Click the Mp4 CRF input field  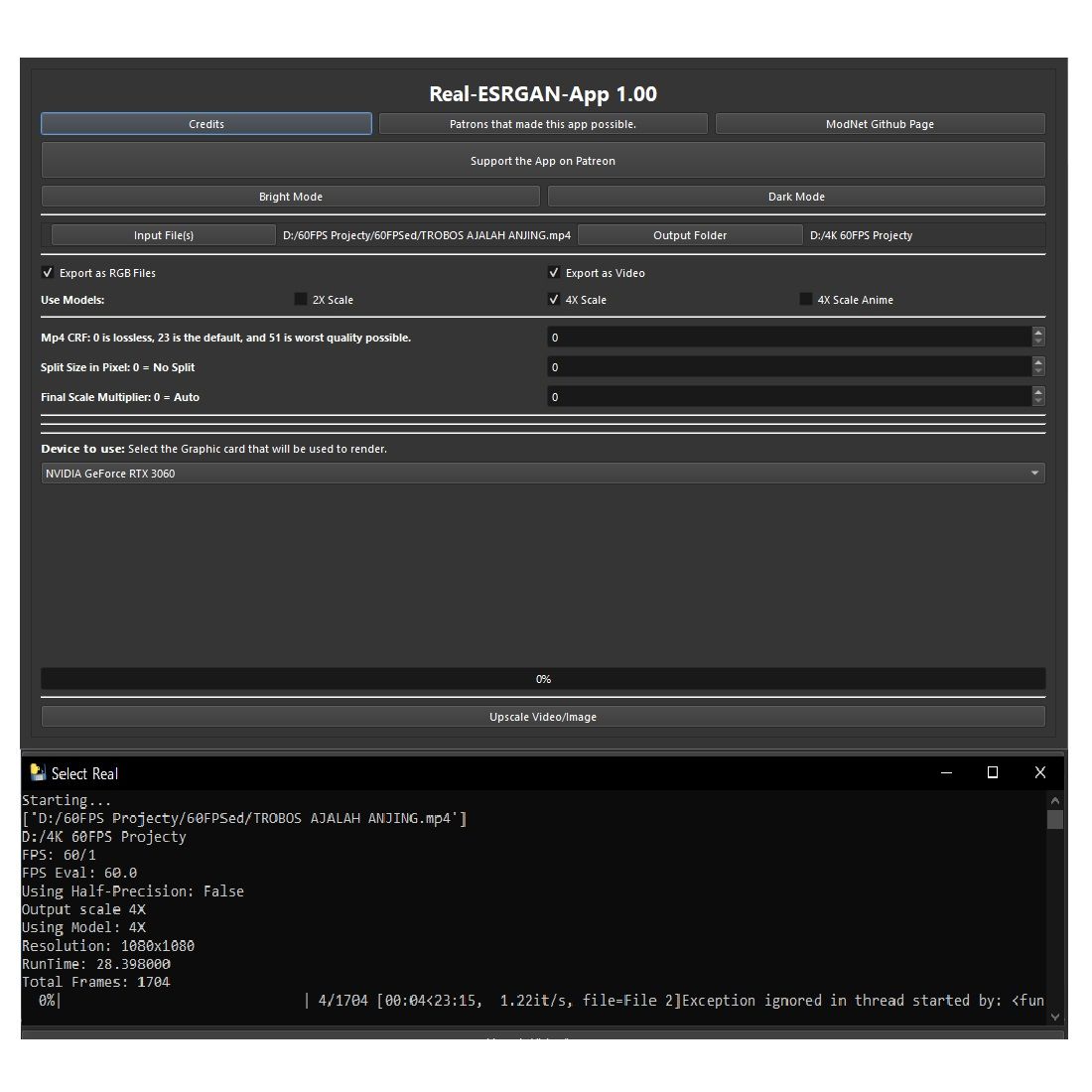[789, 338]
